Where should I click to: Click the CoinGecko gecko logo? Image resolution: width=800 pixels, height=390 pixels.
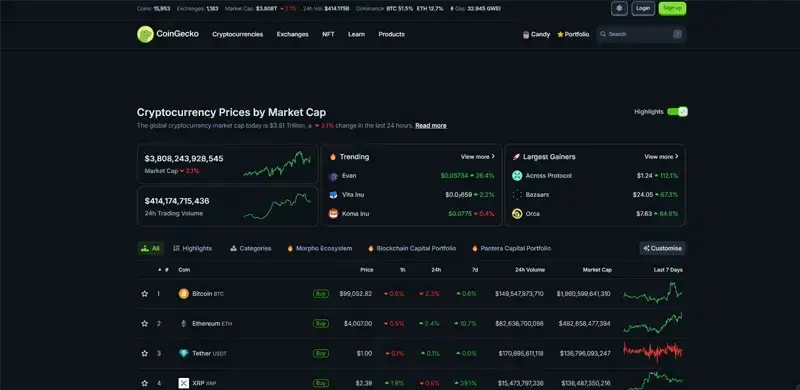(145, 34)
